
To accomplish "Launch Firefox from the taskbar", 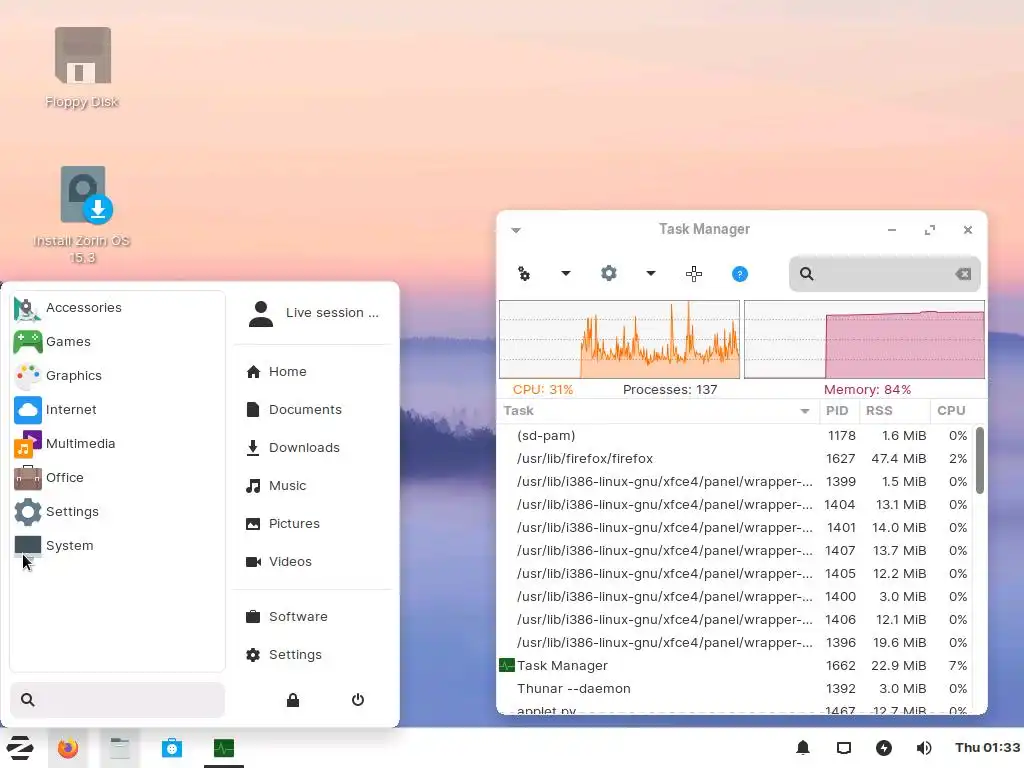I will click(68, 748).
